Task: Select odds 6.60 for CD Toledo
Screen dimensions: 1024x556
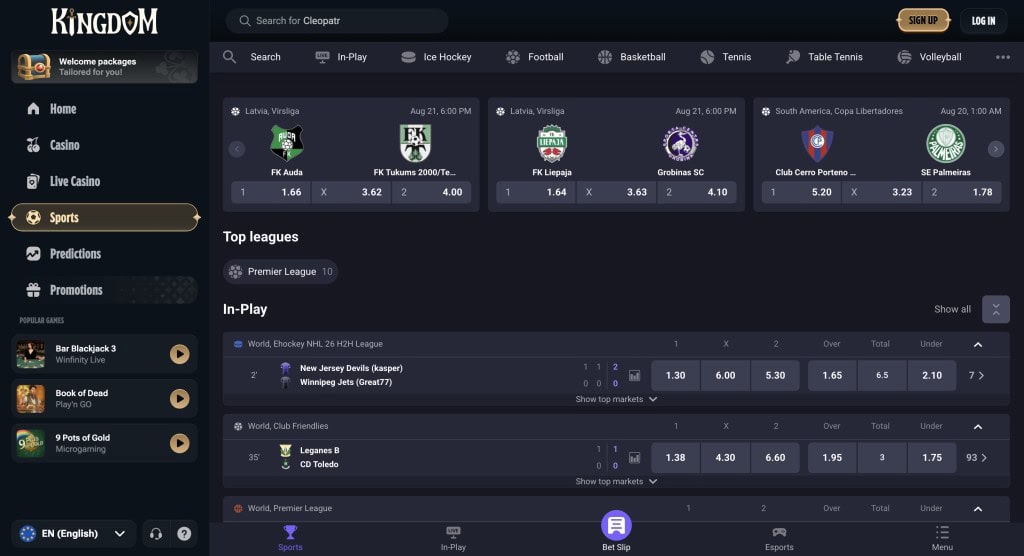Action: click(775, 458)
